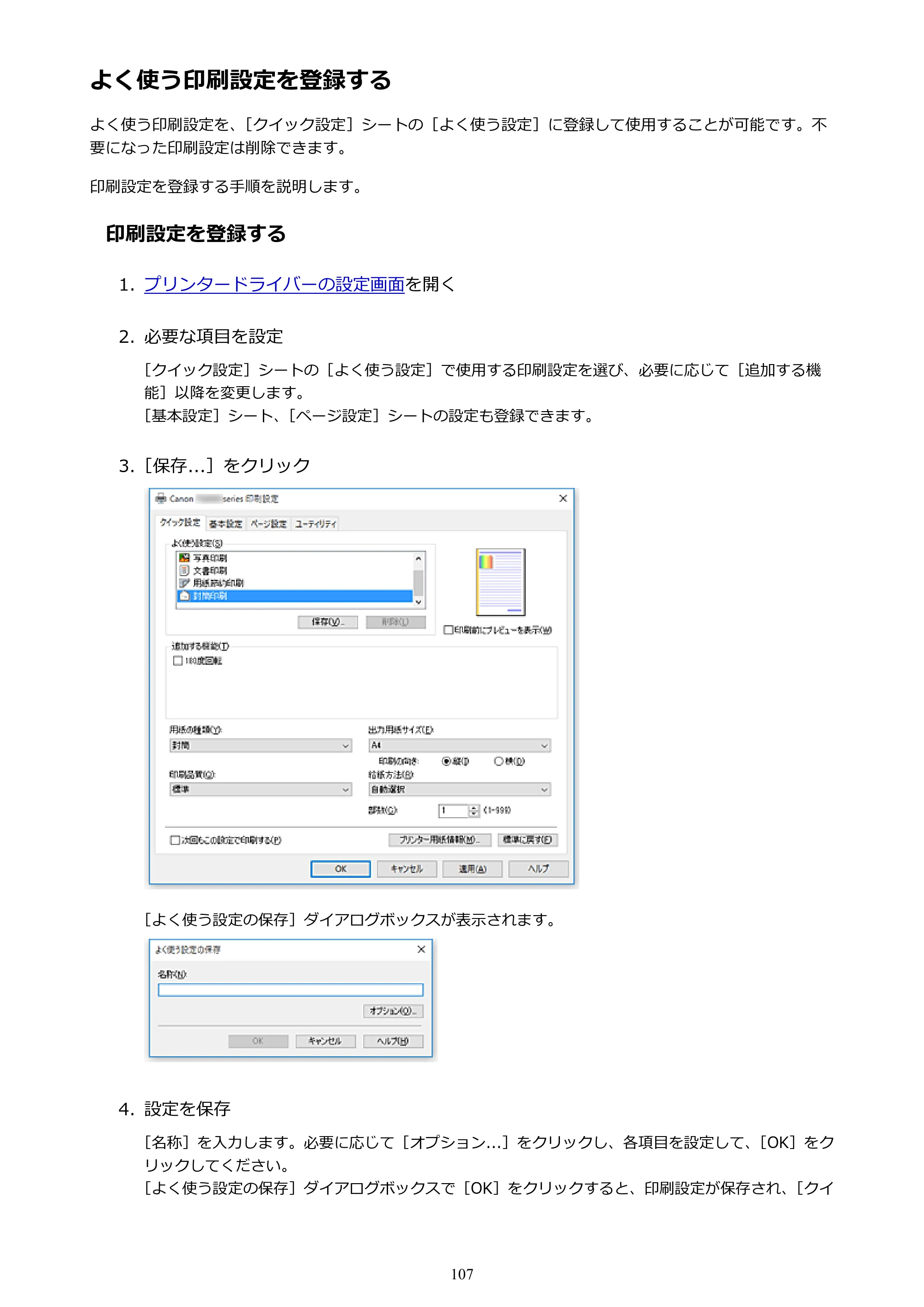Select the 文書印刷 list entry text
924x1307 pixels.
[210, 571]
